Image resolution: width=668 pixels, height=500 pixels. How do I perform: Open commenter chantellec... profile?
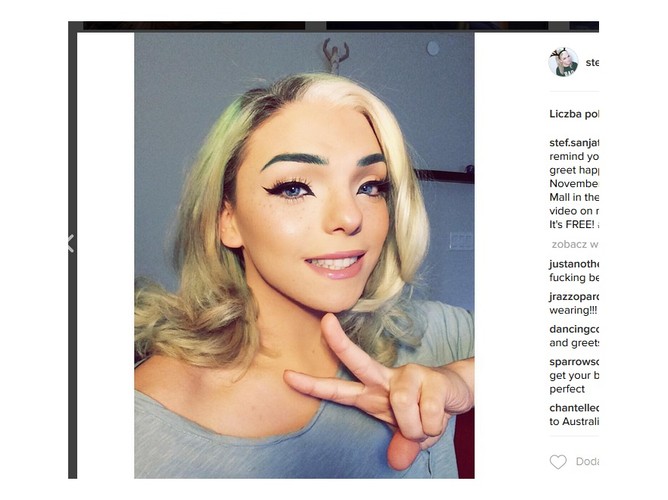[574, 408]
